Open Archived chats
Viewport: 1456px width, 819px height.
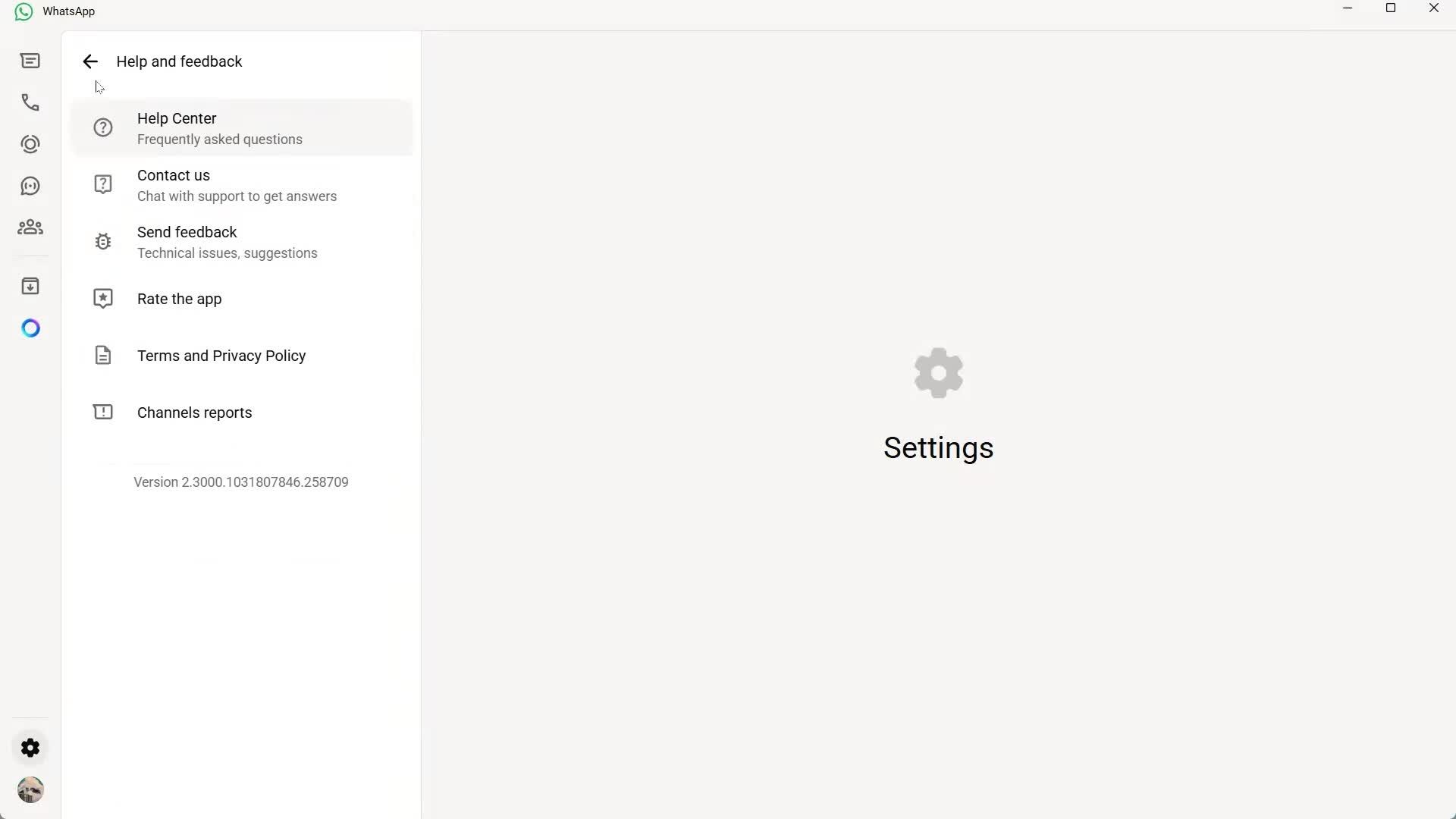30,286
